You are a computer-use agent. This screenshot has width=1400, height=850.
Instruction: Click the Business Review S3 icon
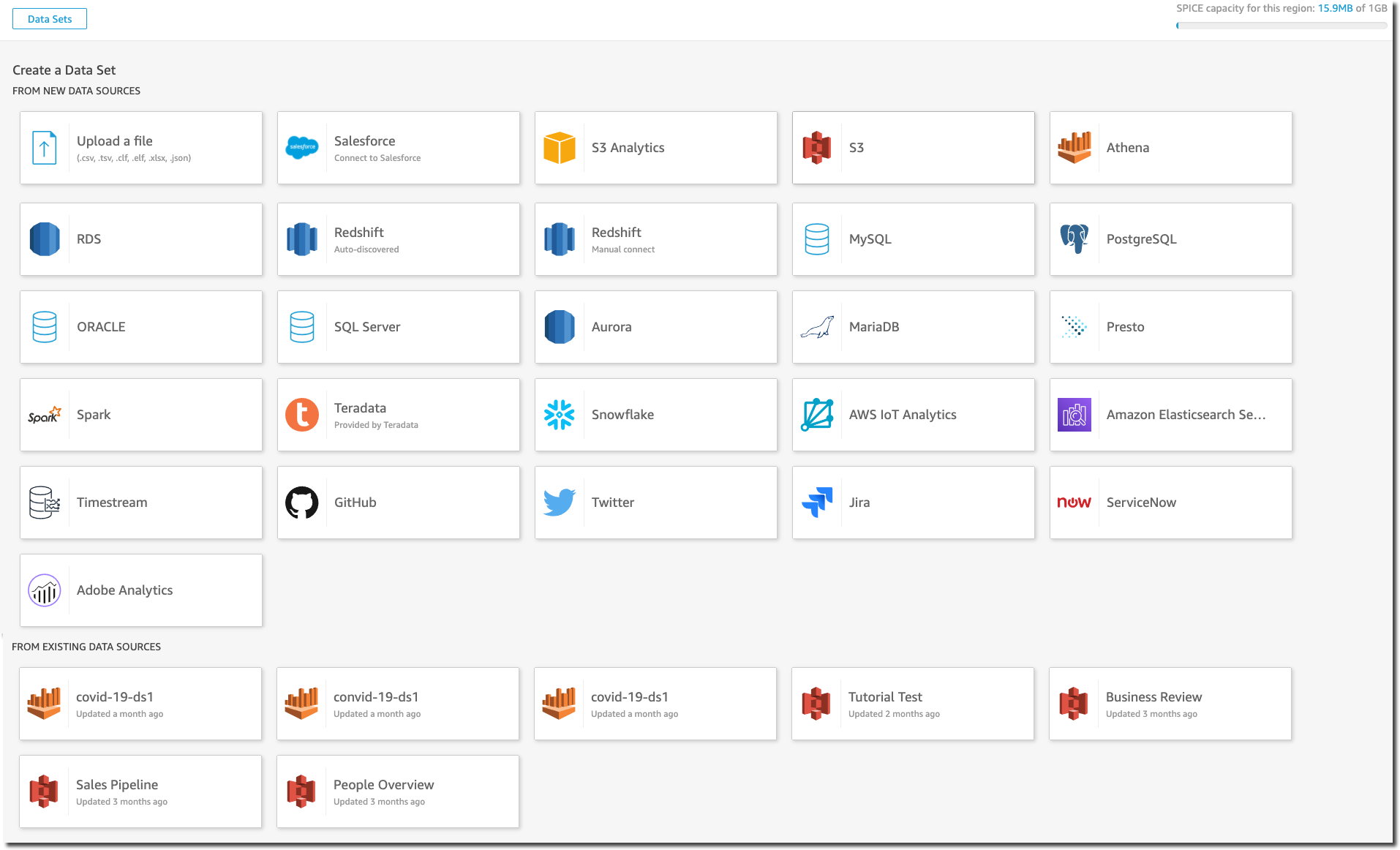(x=1074, y=704)
